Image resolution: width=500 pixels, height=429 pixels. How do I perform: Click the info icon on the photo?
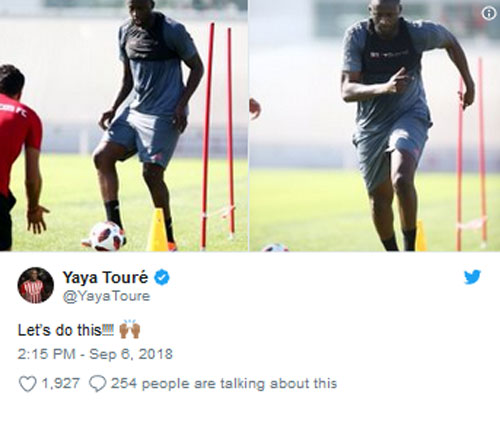click(489, 13)
